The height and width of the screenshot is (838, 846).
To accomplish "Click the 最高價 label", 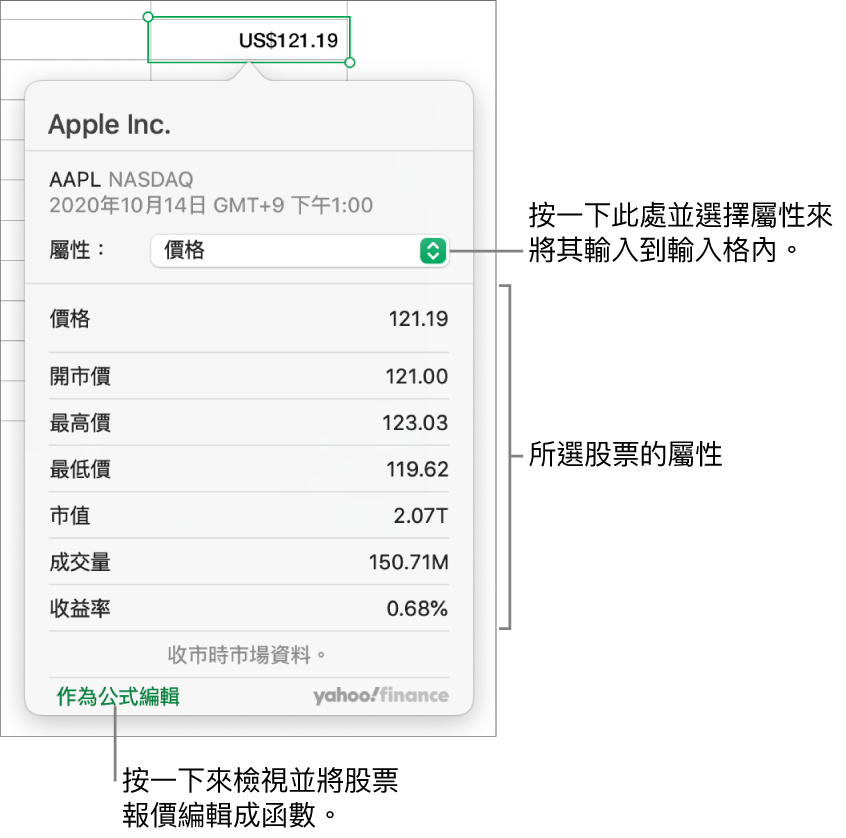I will 80,423.
